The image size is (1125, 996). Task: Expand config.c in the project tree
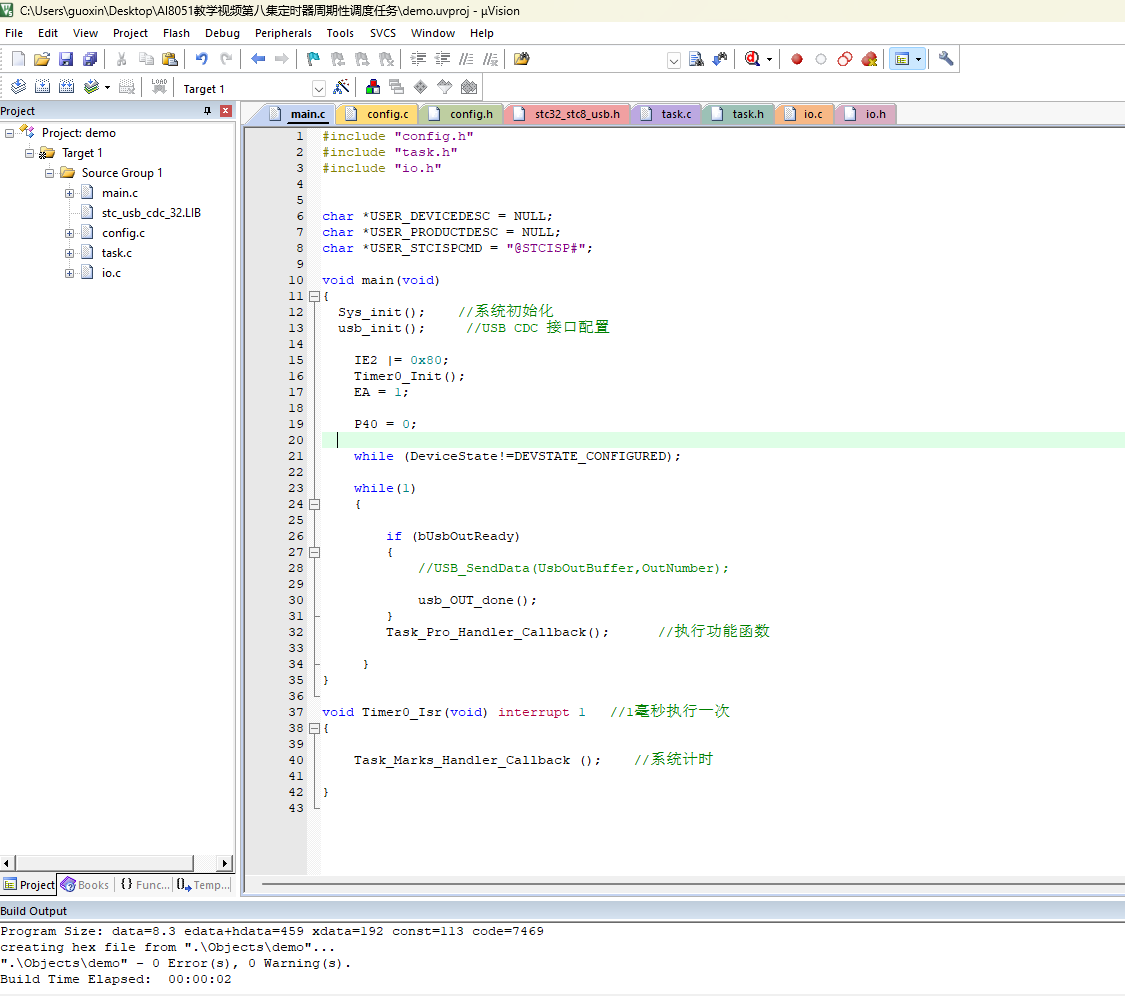point(69,233)
